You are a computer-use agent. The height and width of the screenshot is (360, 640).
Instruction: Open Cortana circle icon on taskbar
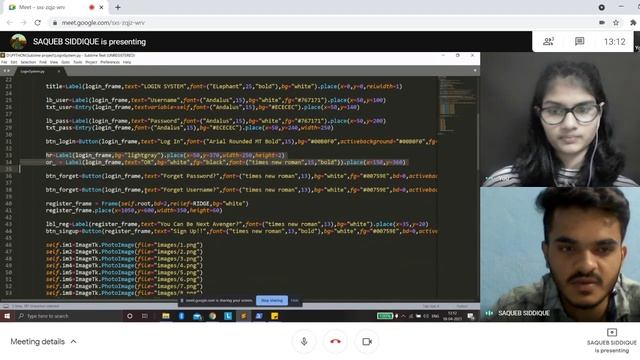(x=130, y=316)
